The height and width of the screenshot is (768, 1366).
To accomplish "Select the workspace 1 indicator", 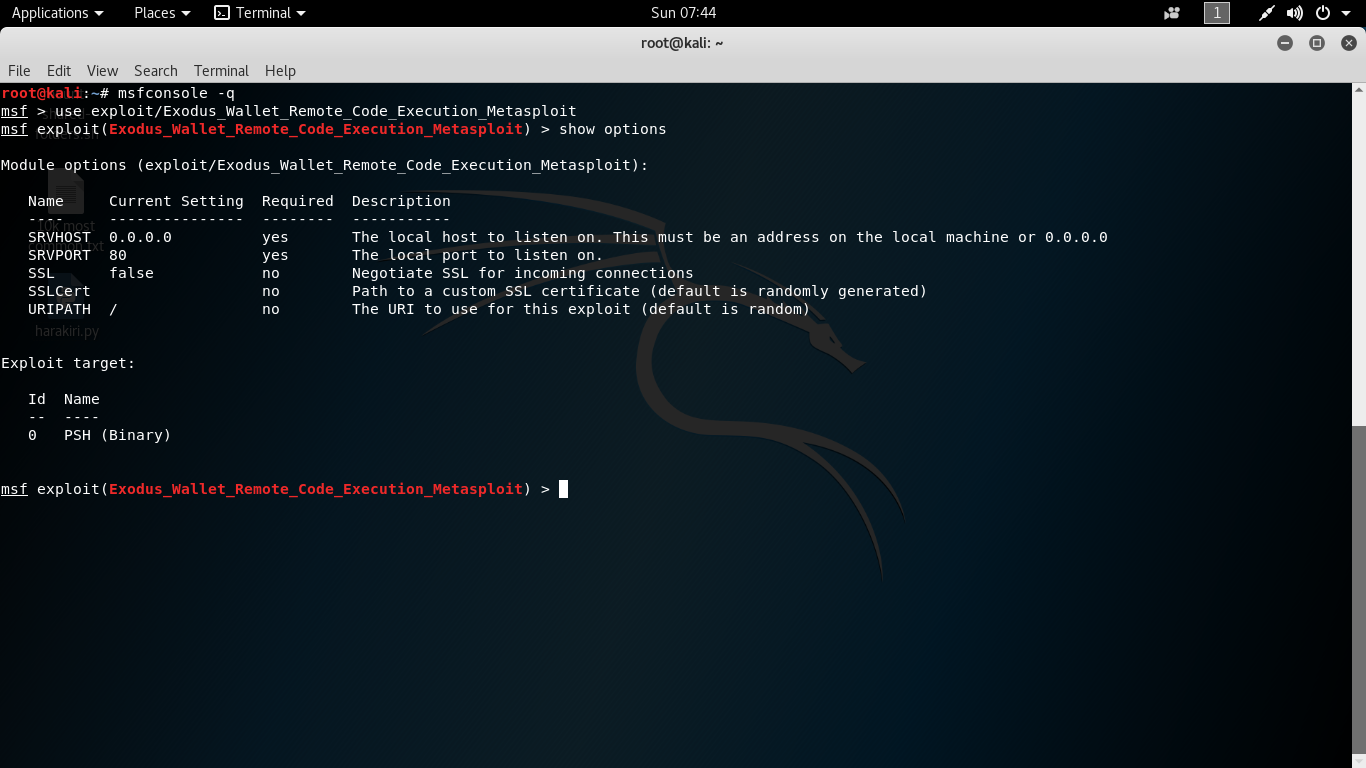I will click(1217, 13).
